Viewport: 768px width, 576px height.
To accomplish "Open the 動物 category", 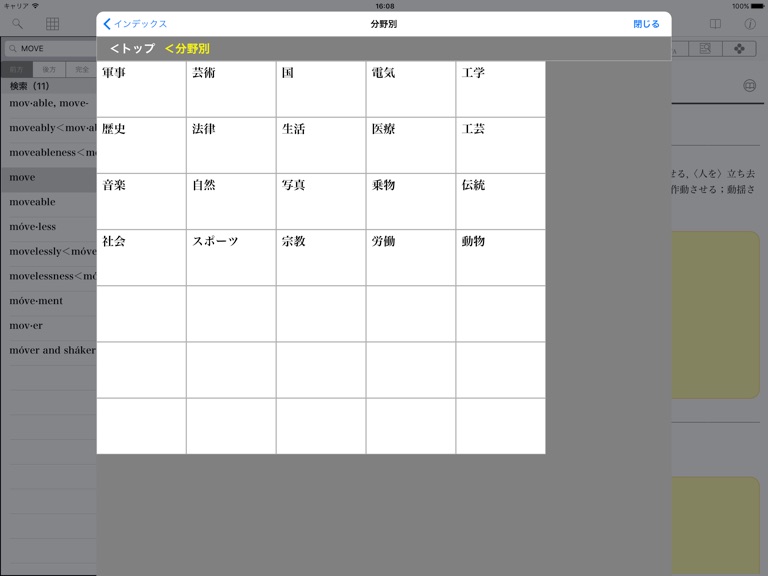I will [501, 258].
